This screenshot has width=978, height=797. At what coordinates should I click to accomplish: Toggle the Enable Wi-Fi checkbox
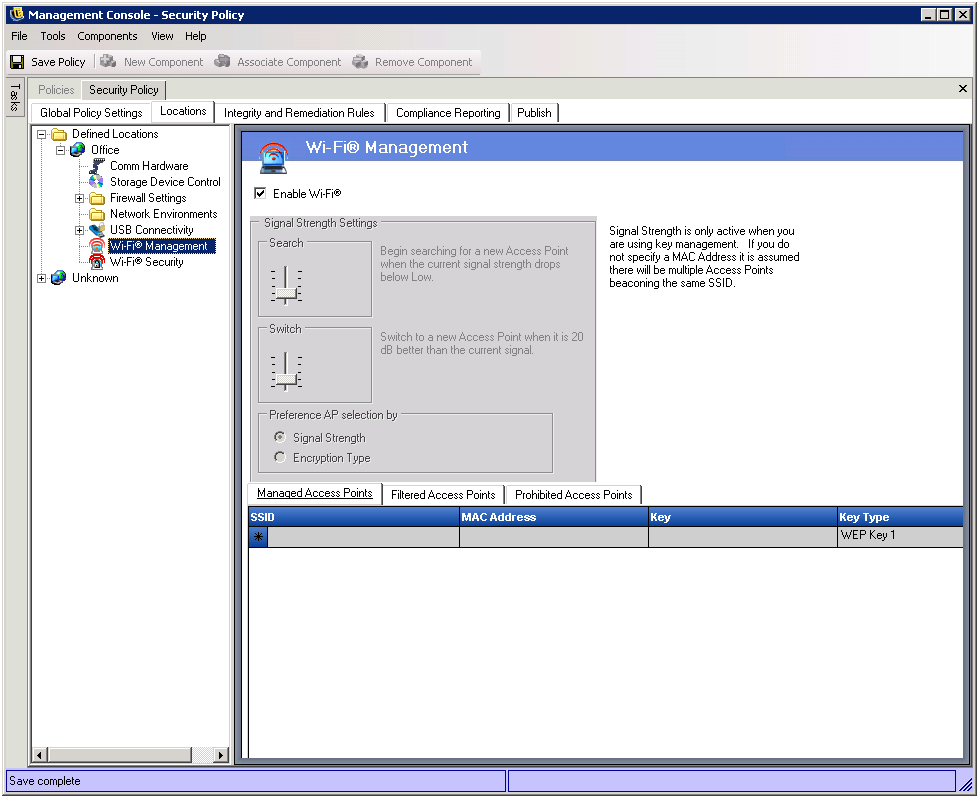coord(260,193)
